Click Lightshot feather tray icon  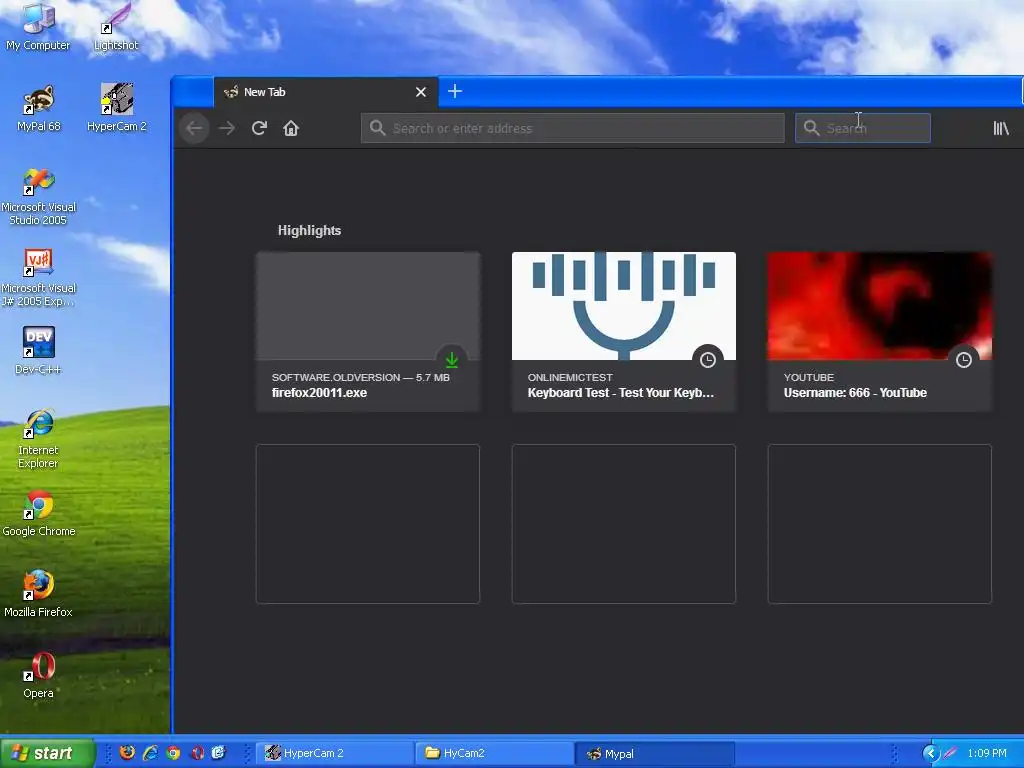pyautogui.click(x=950, y=753)
